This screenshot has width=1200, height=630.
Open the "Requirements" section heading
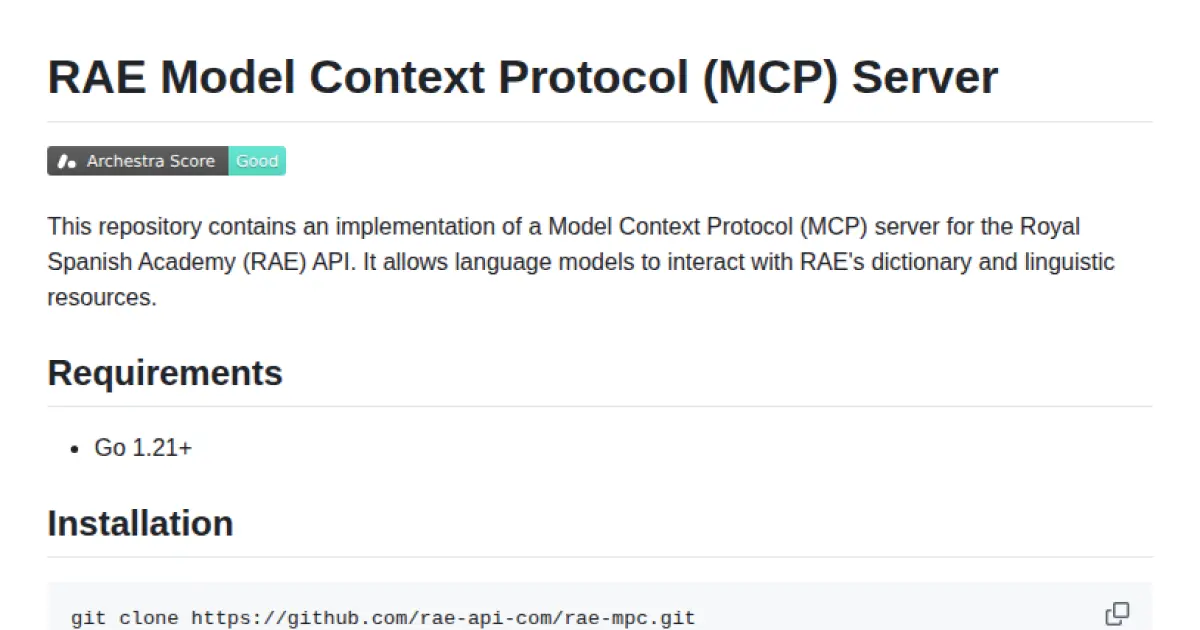click(164, 372)
